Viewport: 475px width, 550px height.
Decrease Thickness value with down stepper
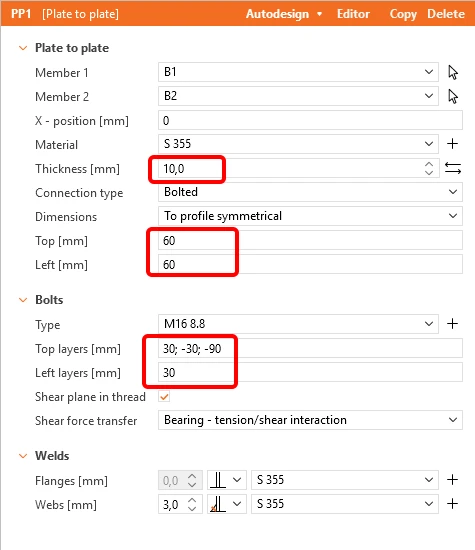click(429, 173)
